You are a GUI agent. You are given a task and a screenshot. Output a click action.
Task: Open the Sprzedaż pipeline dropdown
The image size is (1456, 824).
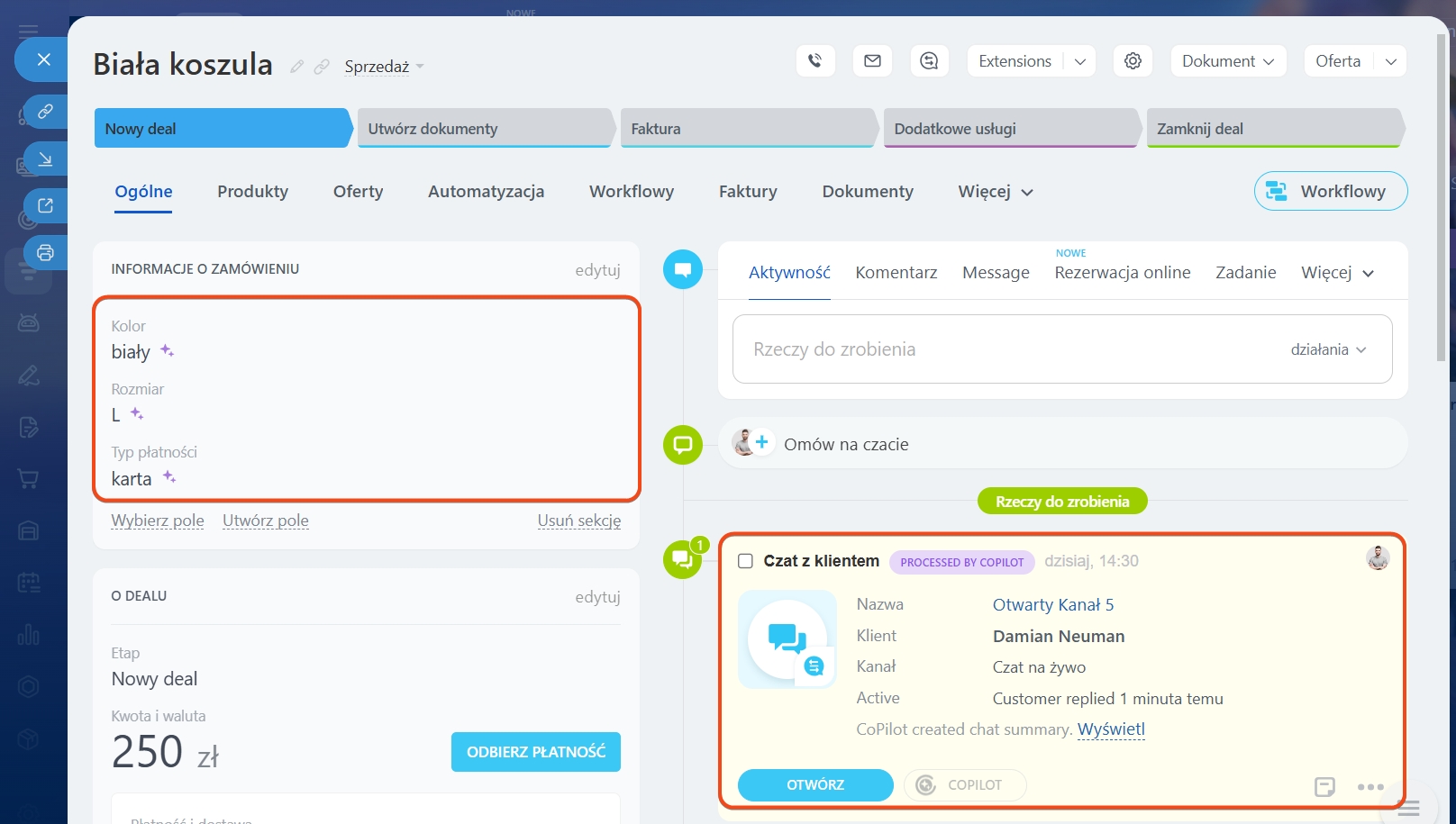[384, 67]
